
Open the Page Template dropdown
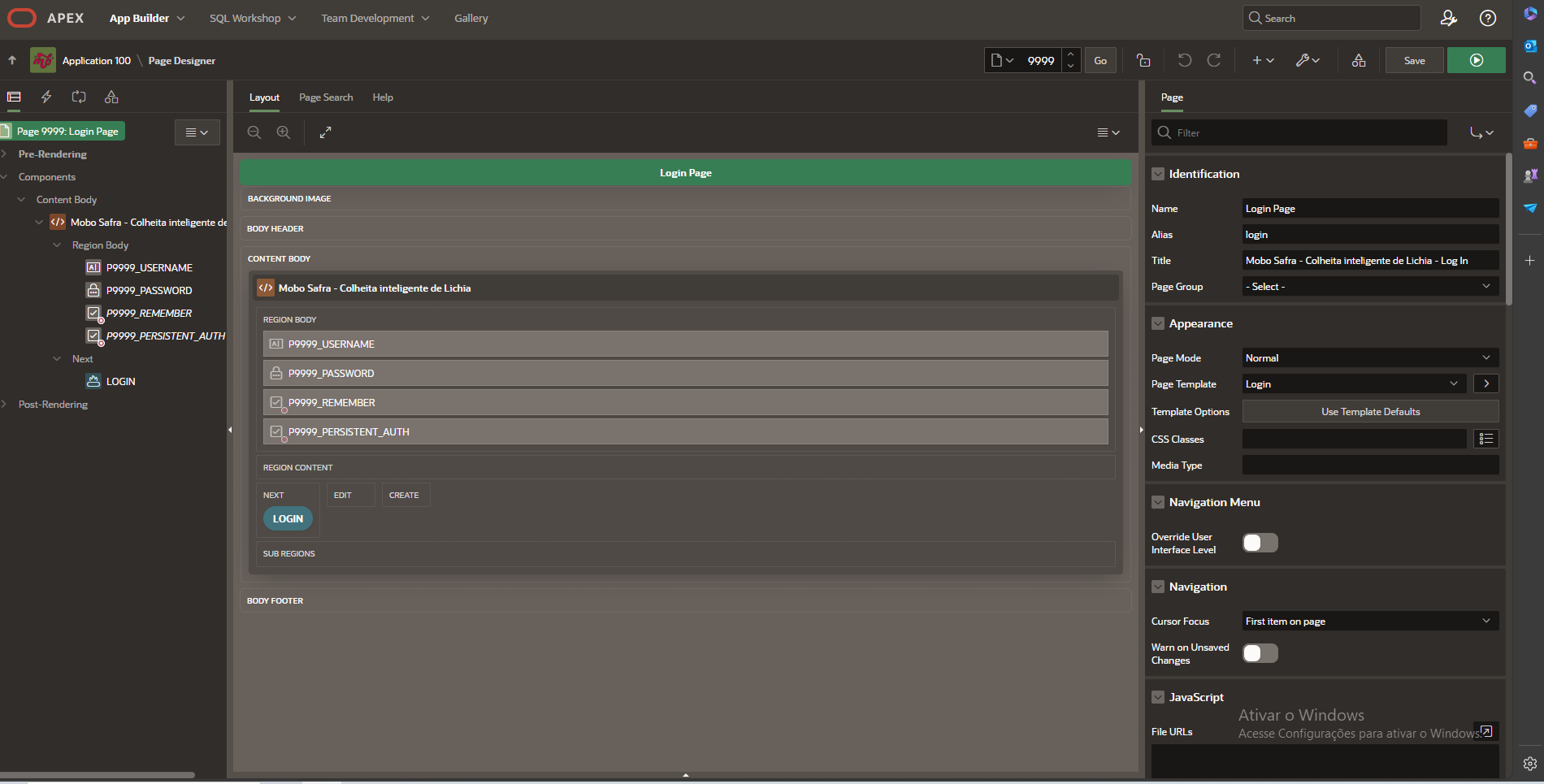point(1354,383)
